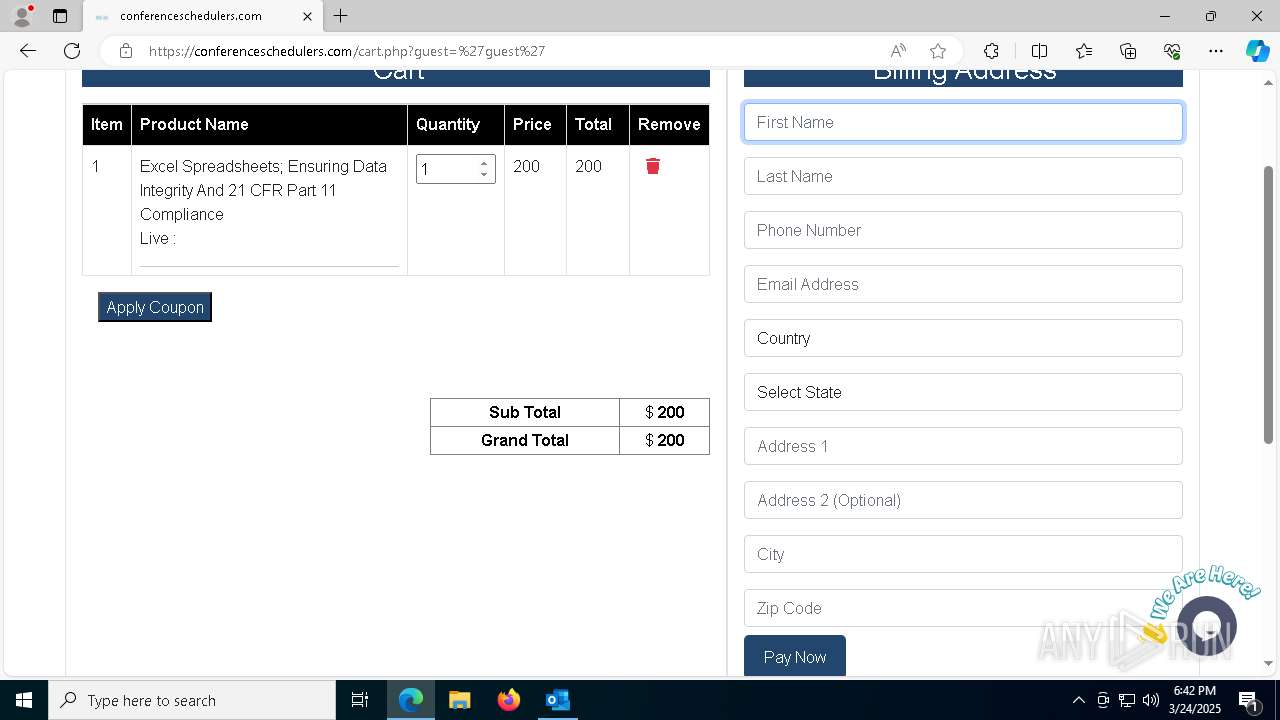Open the Copilot sidebar
The height and width of the screenshot is (720, 1280).
point(1257,51)
